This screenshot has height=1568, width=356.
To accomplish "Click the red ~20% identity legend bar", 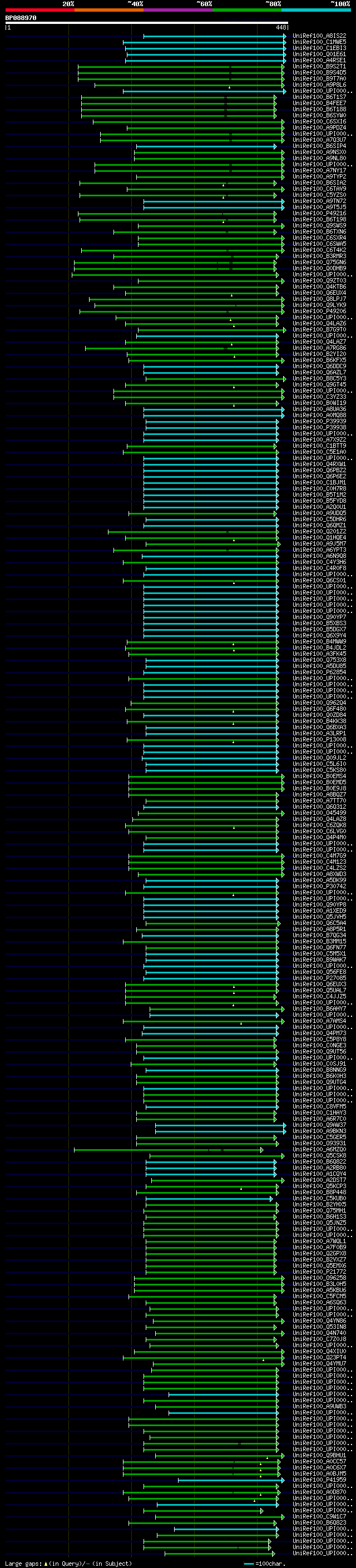I will [x=40, y=10].
